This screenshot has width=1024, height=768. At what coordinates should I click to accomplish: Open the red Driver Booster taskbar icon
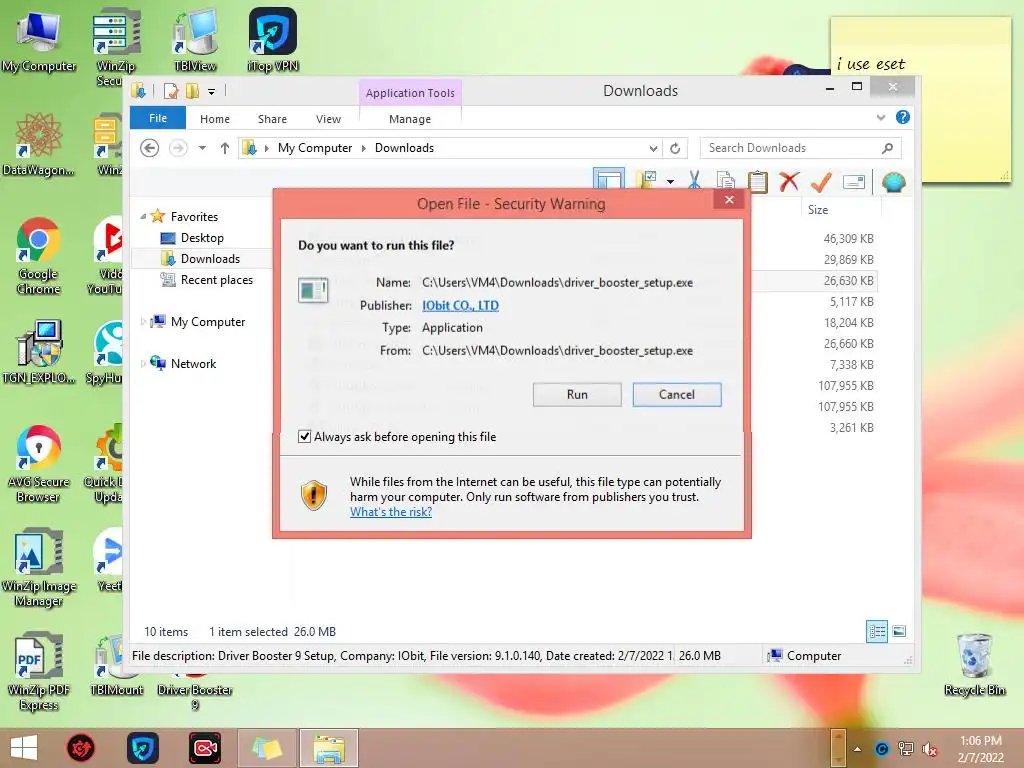click(81, 748)
